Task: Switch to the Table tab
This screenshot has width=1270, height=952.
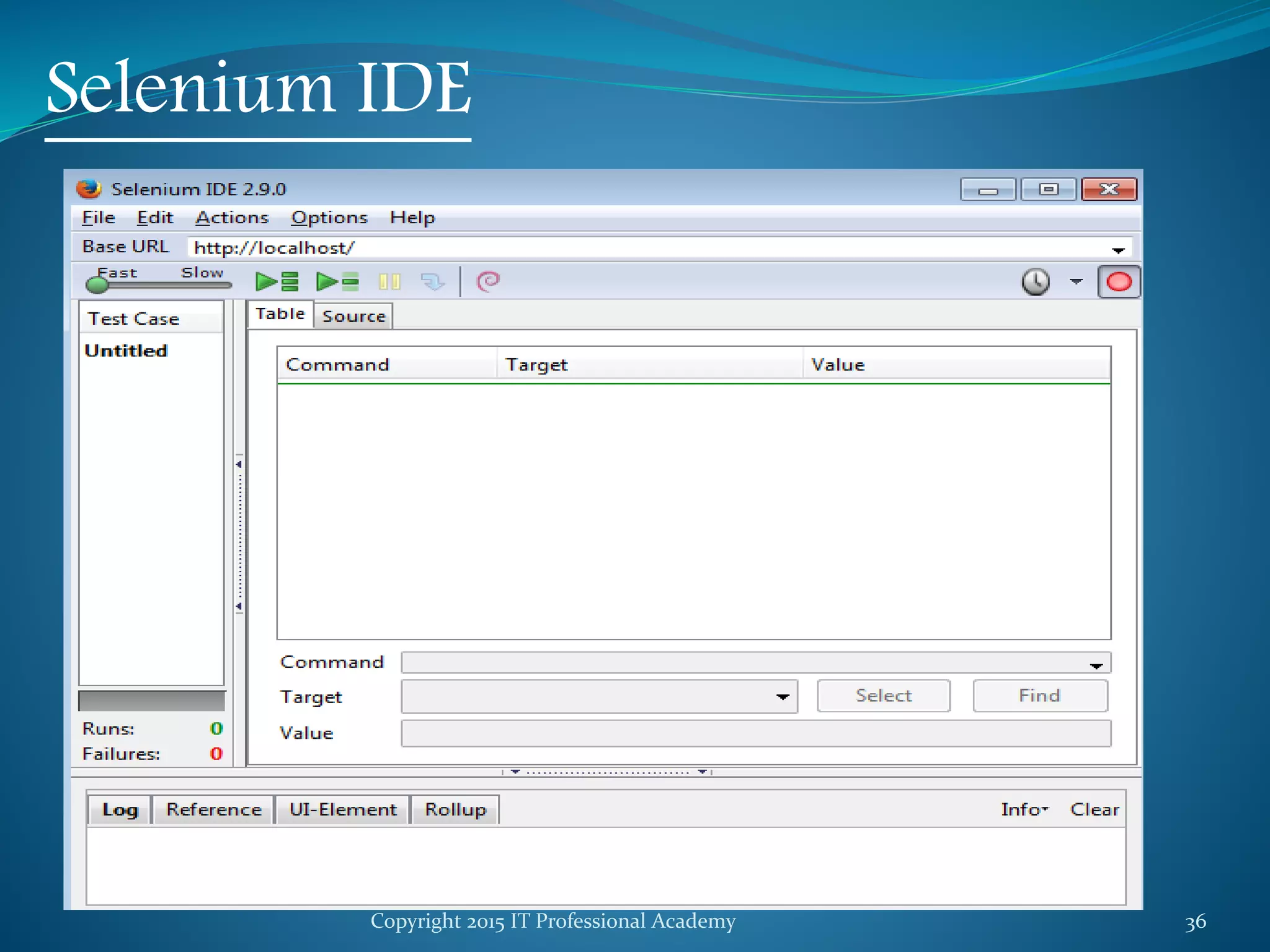Action: pos(280,314)
